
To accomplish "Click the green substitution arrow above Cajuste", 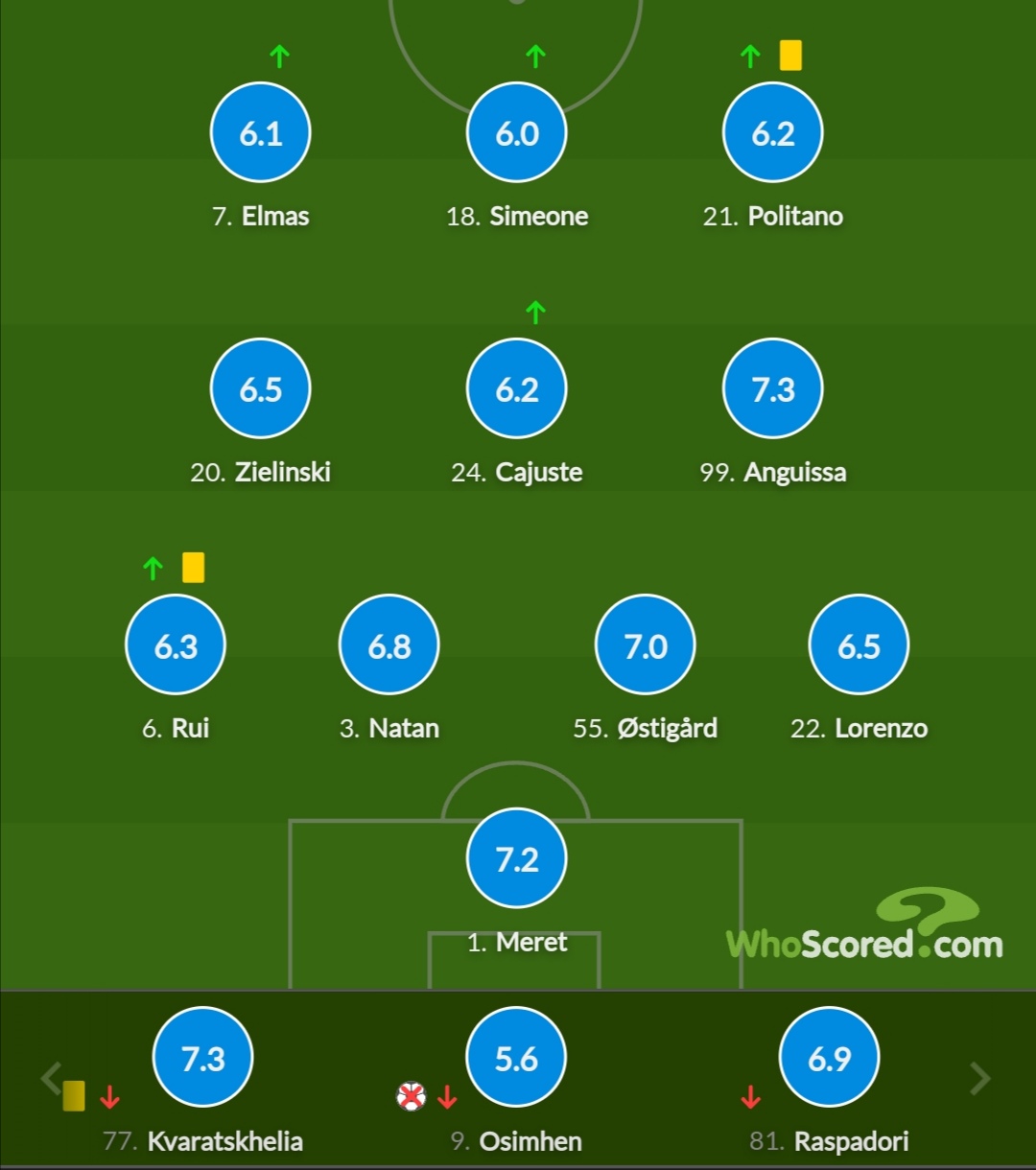I will (536, 312).
